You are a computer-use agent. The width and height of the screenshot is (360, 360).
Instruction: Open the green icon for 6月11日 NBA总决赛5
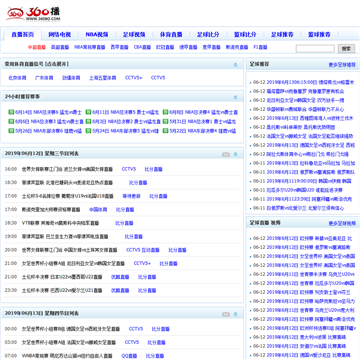coord(88,112)
